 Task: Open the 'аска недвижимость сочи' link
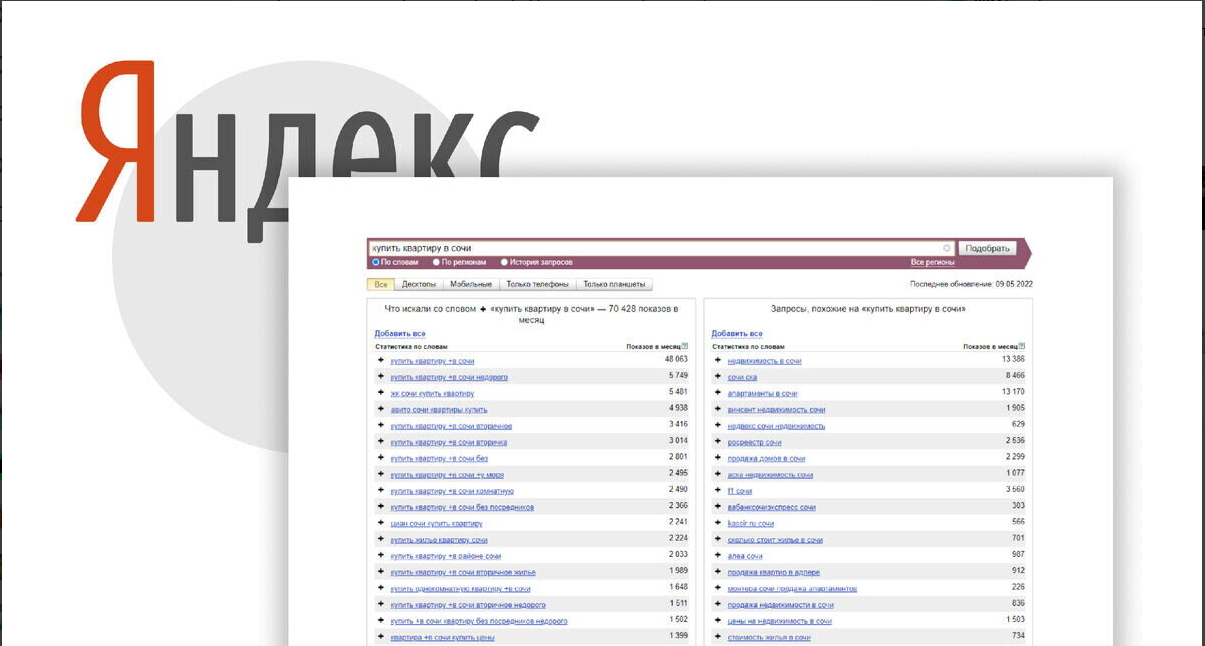coord(770,474)
